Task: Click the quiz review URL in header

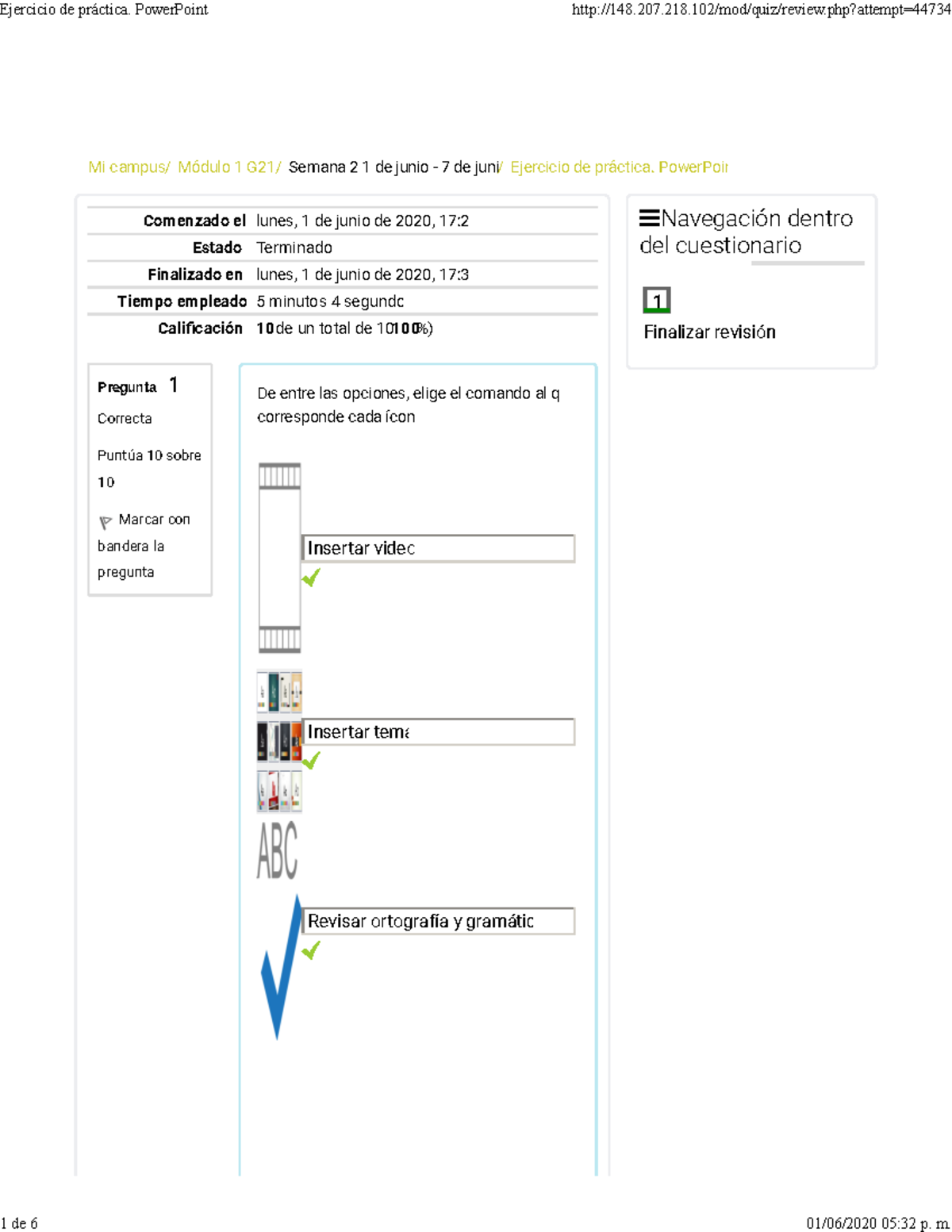Action: point(760,10)
